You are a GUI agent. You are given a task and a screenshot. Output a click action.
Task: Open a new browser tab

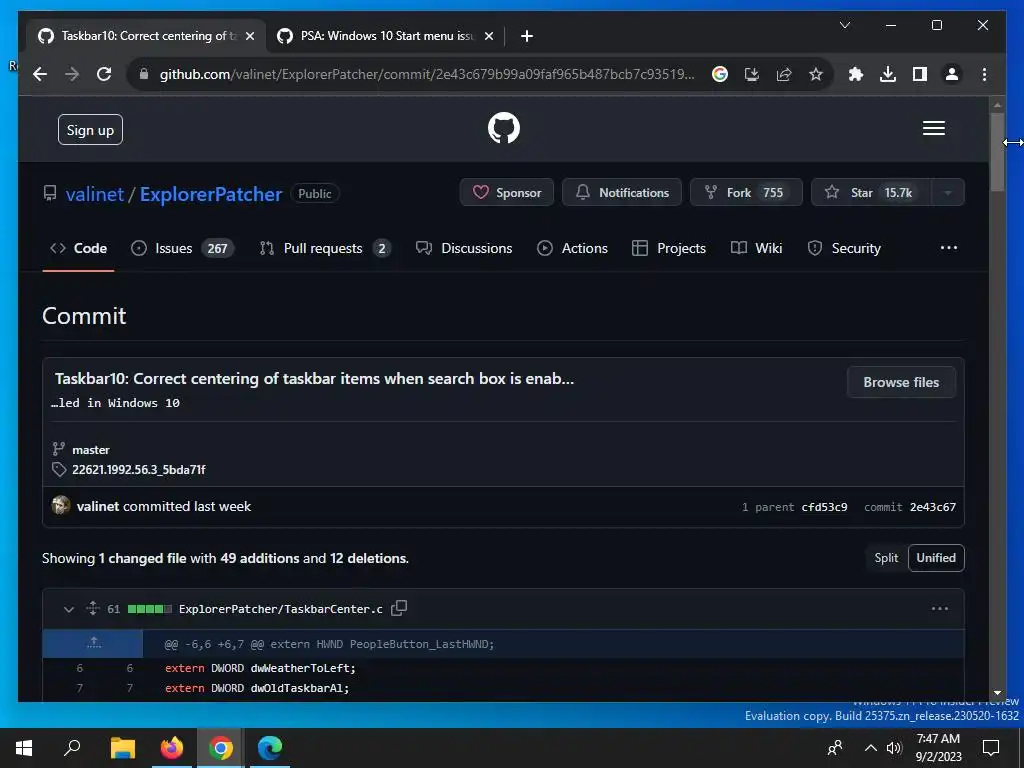pos(527,36)
